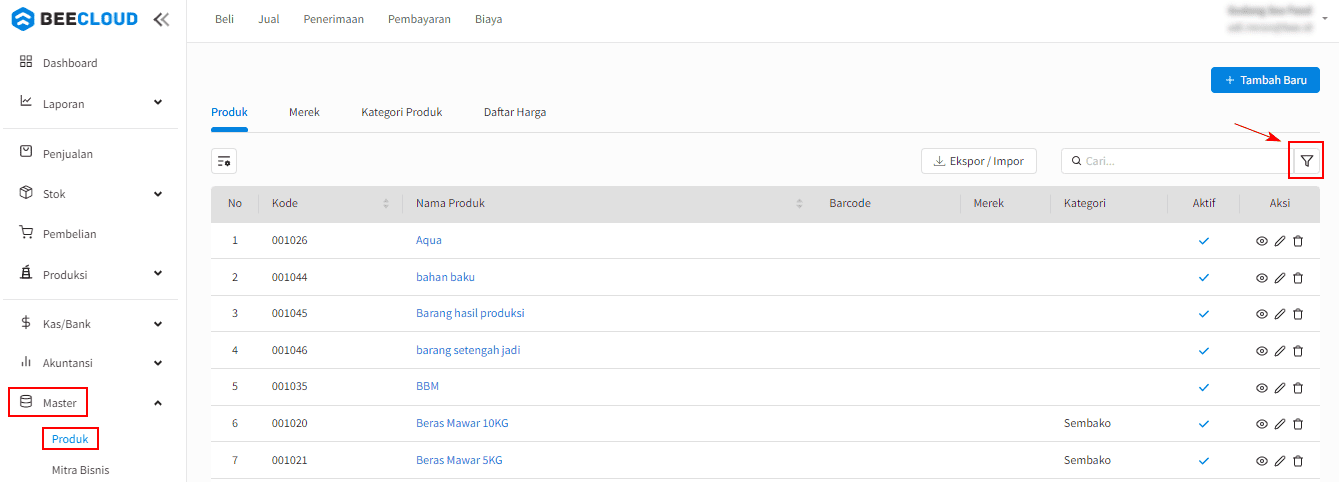View Beras Mawar 10KG eye icon
This screenshot has width=1339, height=482.
pos(1262,424)
